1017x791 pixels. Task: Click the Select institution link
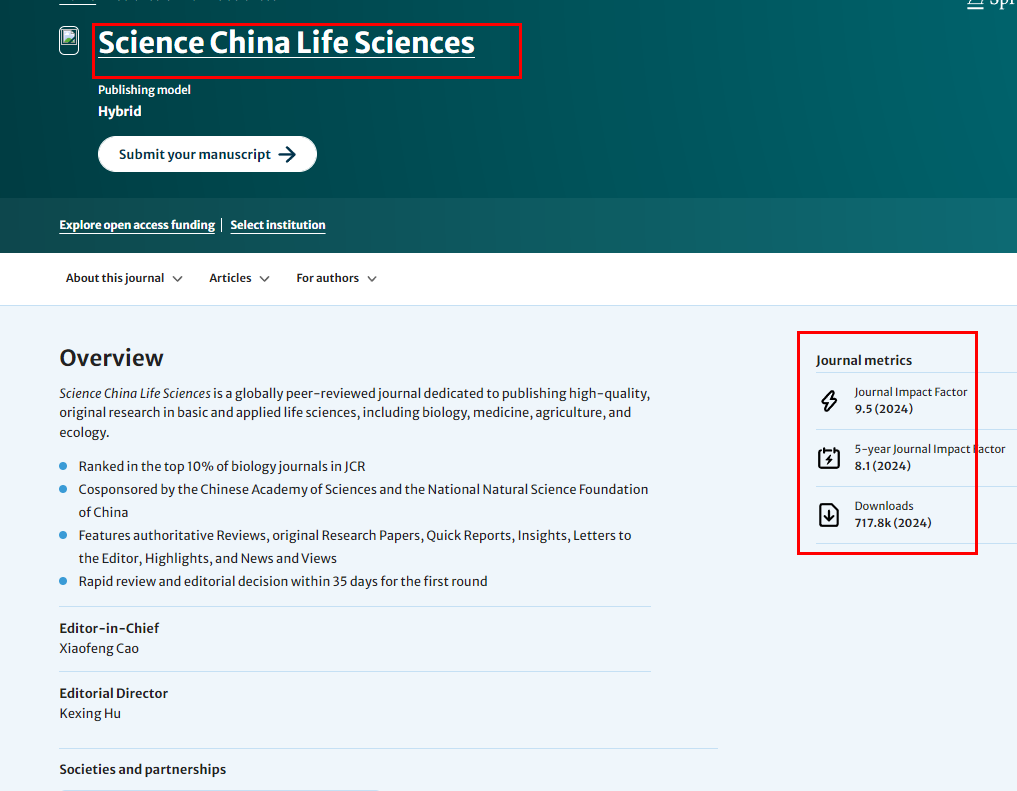[278, 225]
